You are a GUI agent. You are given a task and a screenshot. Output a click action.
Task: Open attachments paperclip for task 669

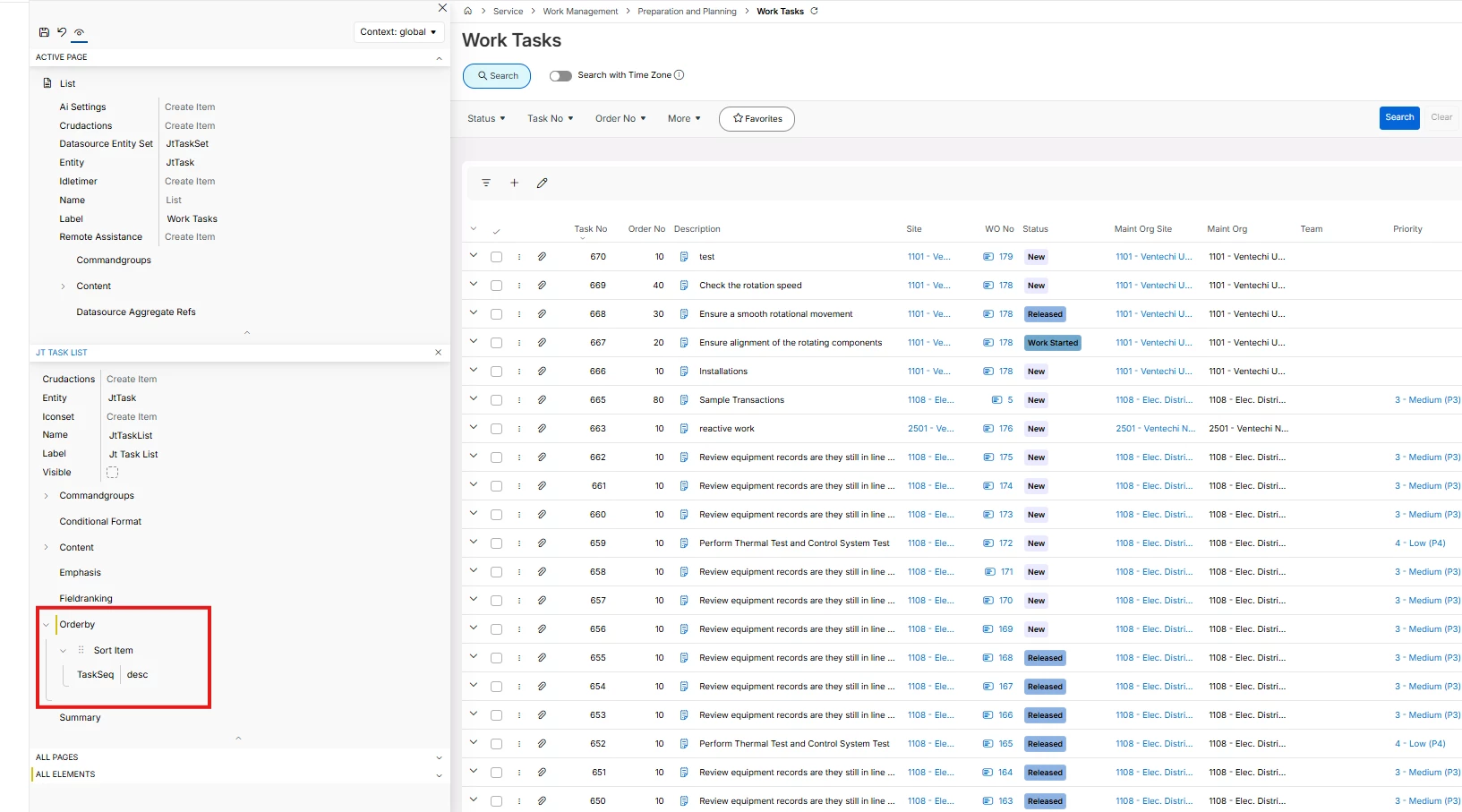tap(542, 286)
